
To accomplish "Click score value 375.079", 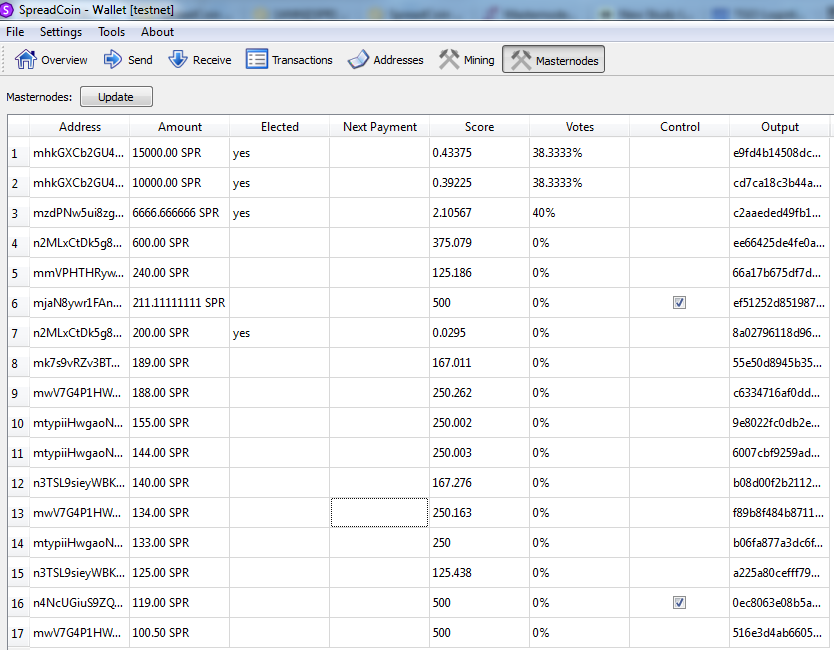I will (479, 243).
